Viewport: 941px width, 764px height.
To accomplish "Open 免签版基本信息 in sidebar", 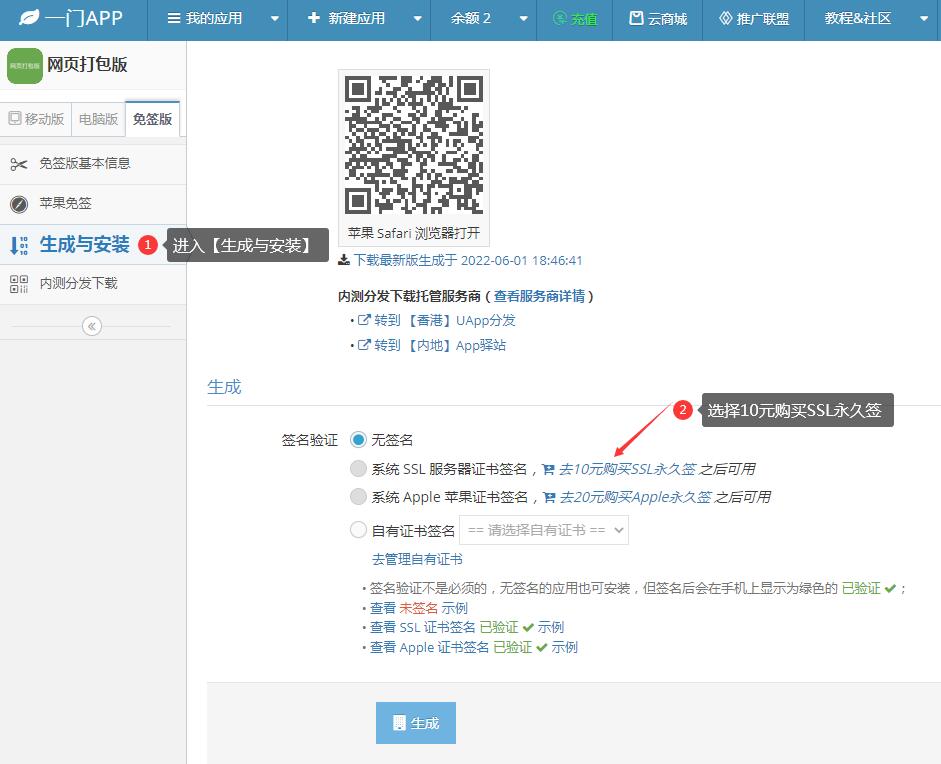I will click(93, 164).
